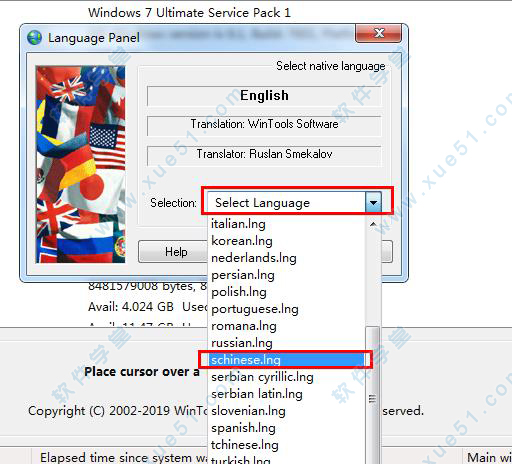The width and height of the screenshot is (512, 464).
Task: Close the Language Panel window
Action: [x=378, y=33]
